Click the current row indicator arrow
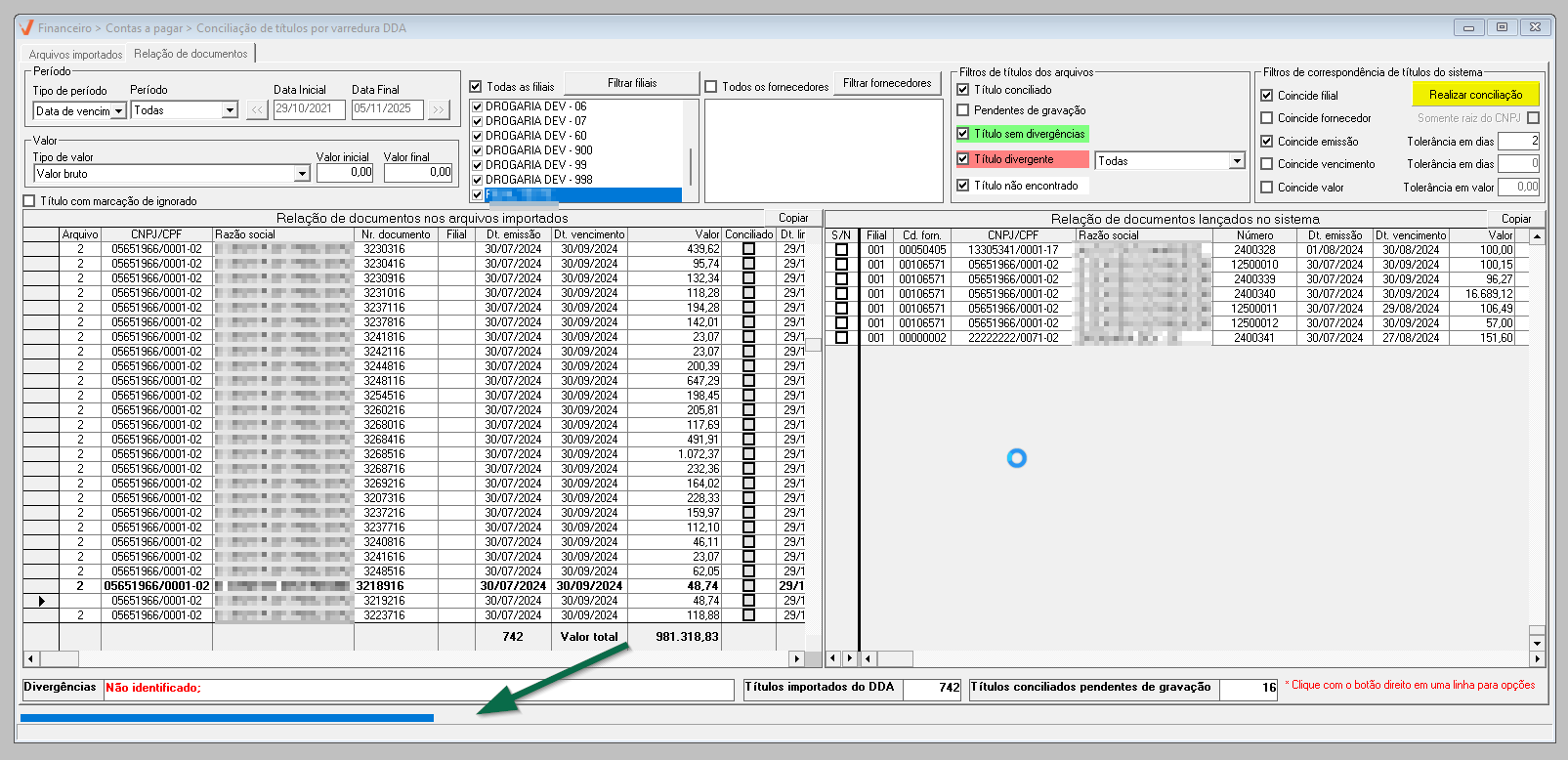 point(41,601)
